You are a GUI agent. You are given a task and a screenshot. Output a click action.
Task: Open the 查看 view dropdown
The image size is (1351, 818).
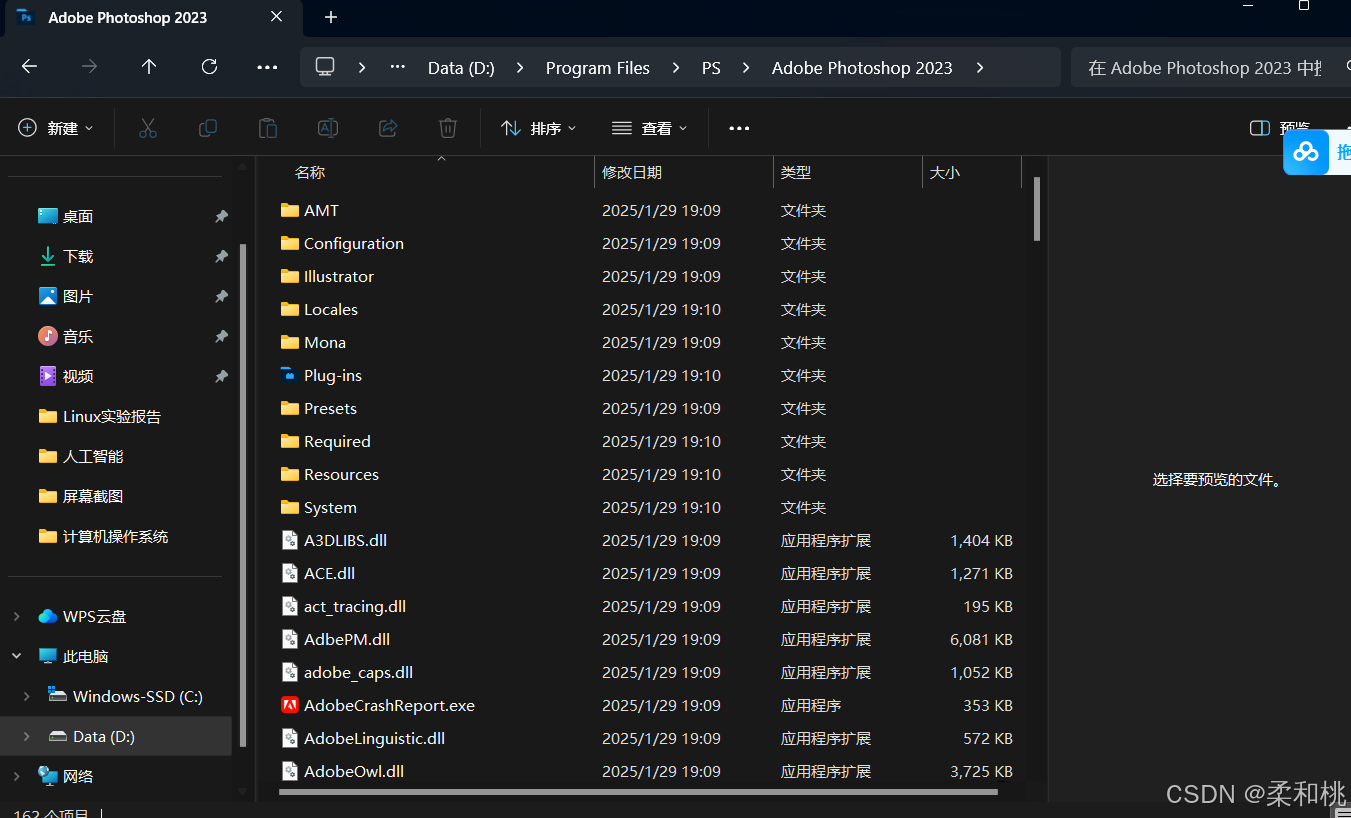pos(650,128)
